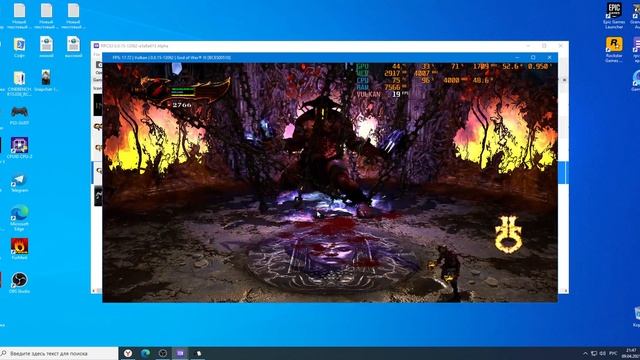Image resolution: width=640 pixels, height=360 pixels.
Task: Select the portrait photo file icon on desktop
Action: [46, 80]
